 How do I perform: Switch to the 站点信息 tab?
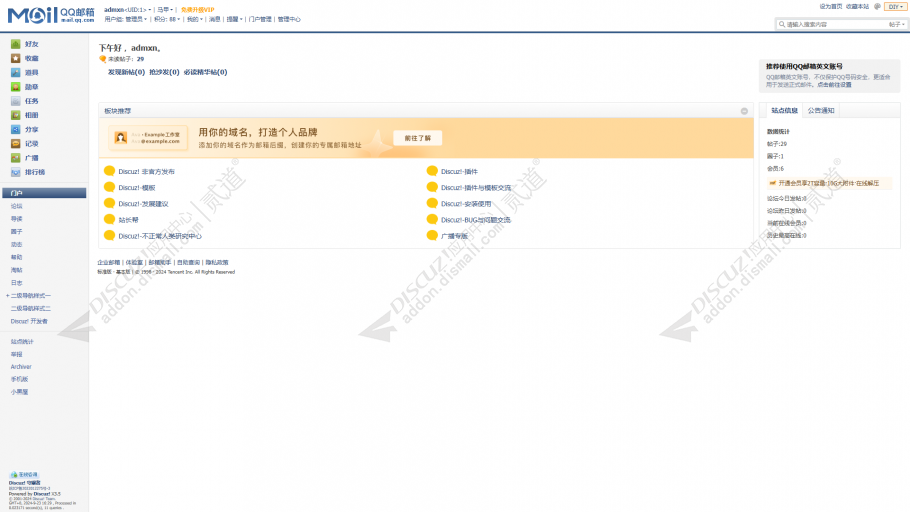[784, 110]
